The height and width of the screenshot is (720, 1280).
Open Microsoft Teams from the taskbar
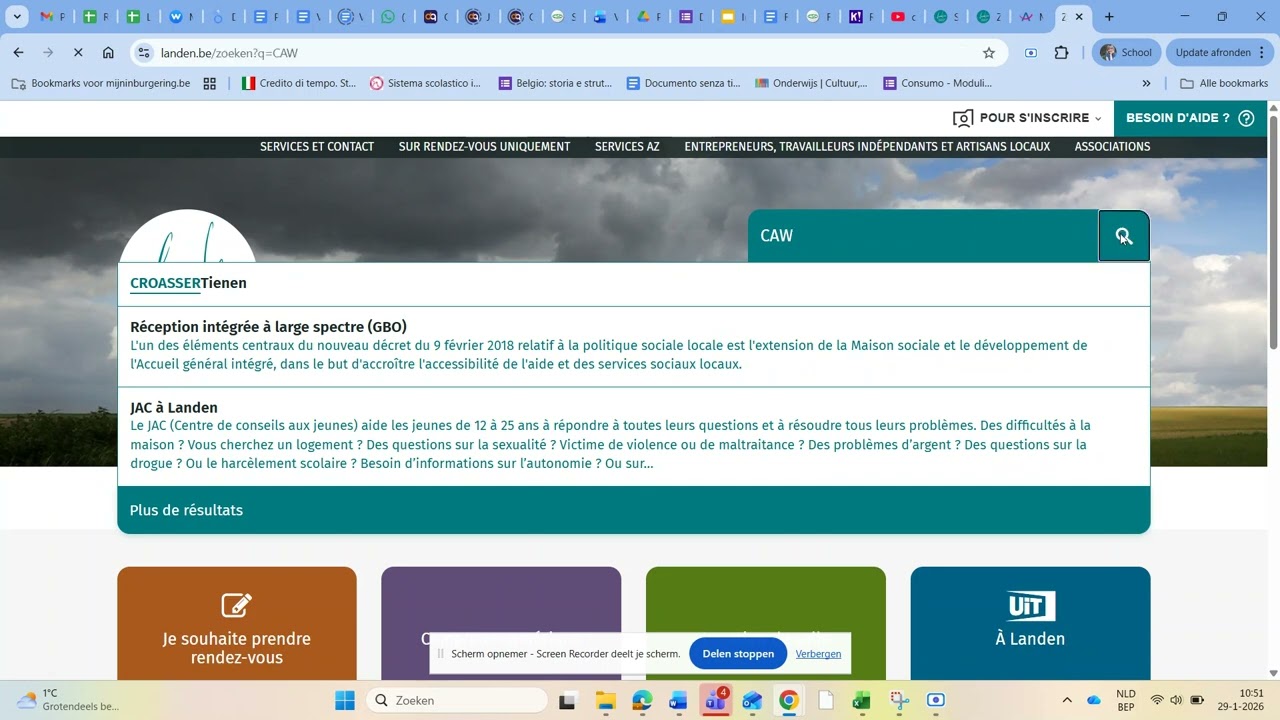(715, 700)
